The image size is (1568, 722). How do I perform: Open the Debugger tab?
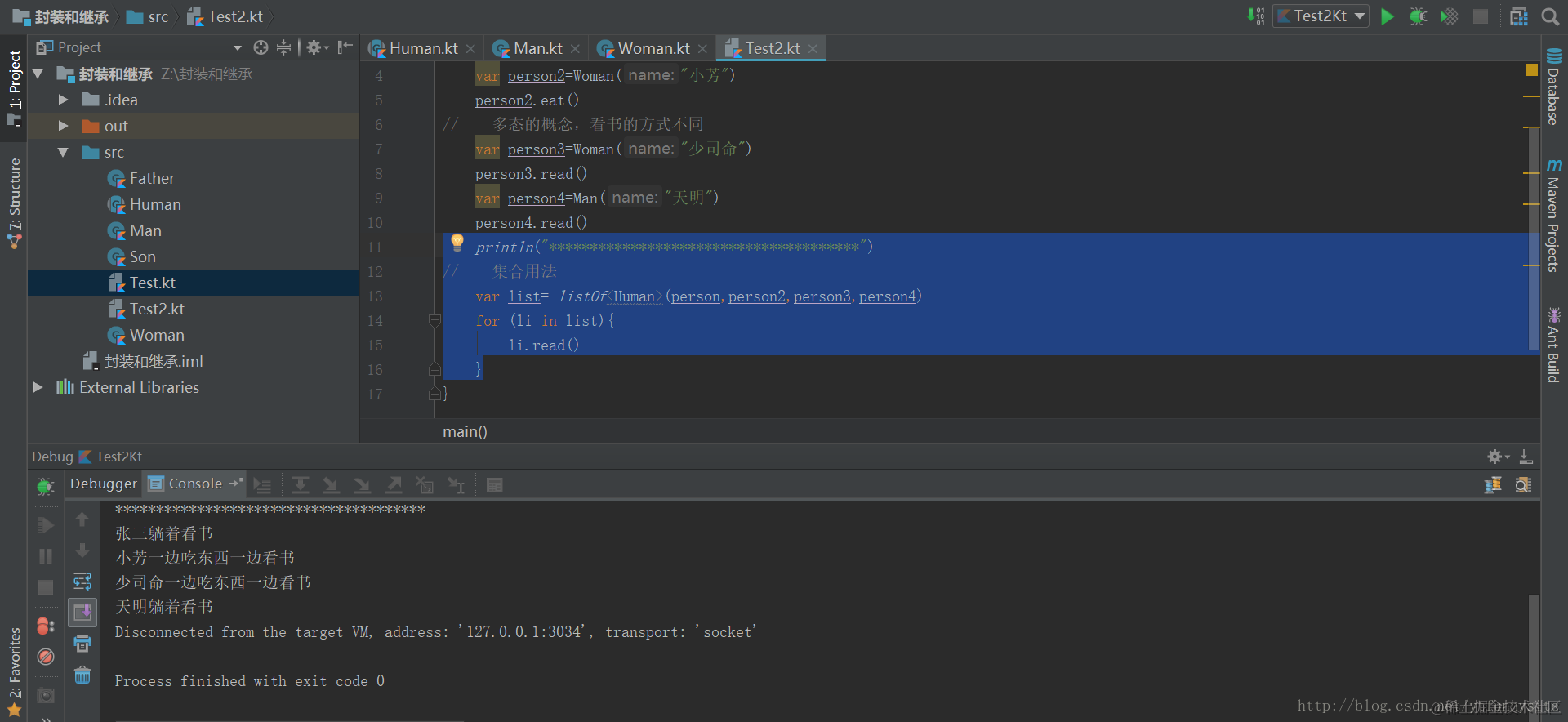coord(104,484)
